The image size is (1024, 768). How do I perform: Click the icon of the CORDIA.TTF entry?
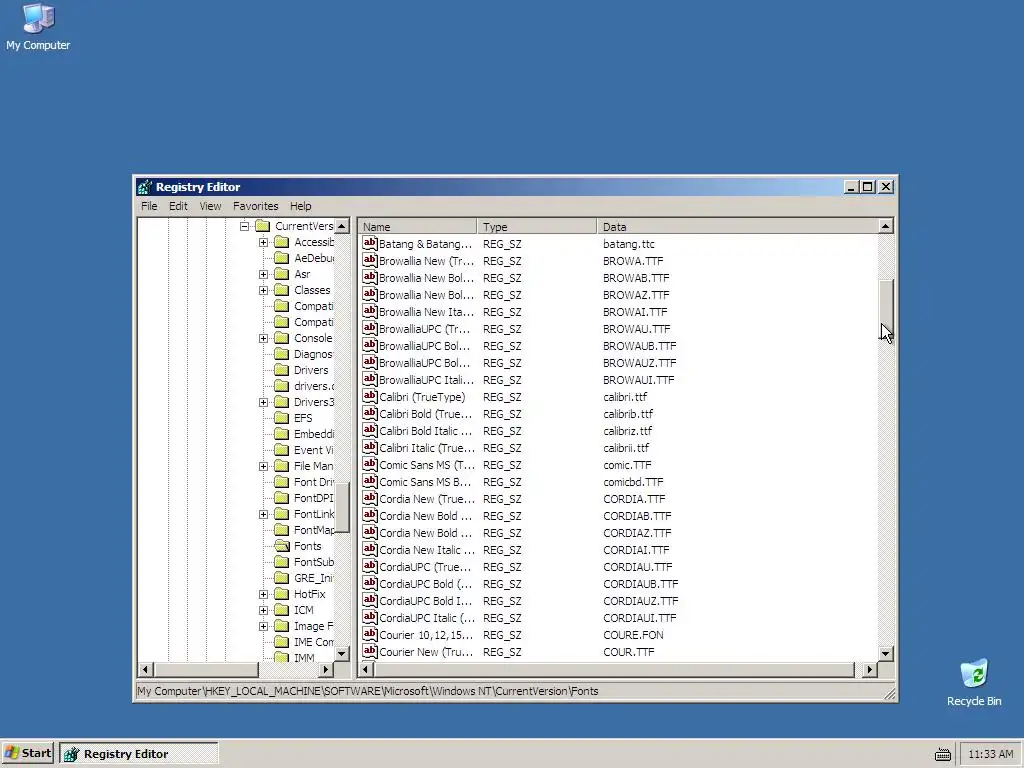click(x=370, y=498)
